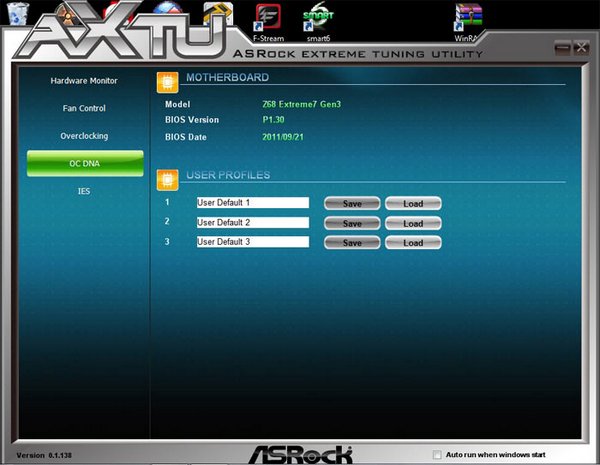
Task: Open the WinRAR desktop shortcut
Action: (468, 22)
